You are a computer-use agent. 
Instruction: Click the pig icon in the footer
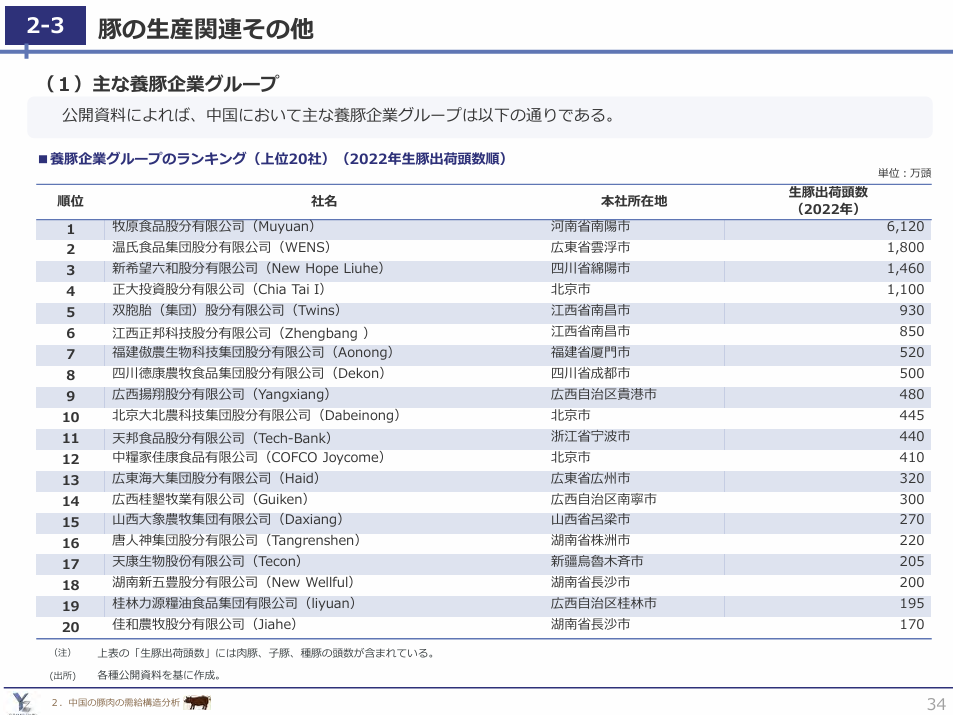[x=196, y=702]
